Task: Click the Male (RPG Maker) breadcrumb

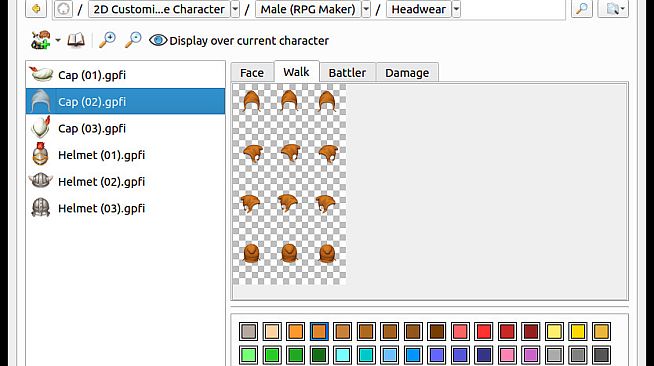Action: [x=308, y=9]
